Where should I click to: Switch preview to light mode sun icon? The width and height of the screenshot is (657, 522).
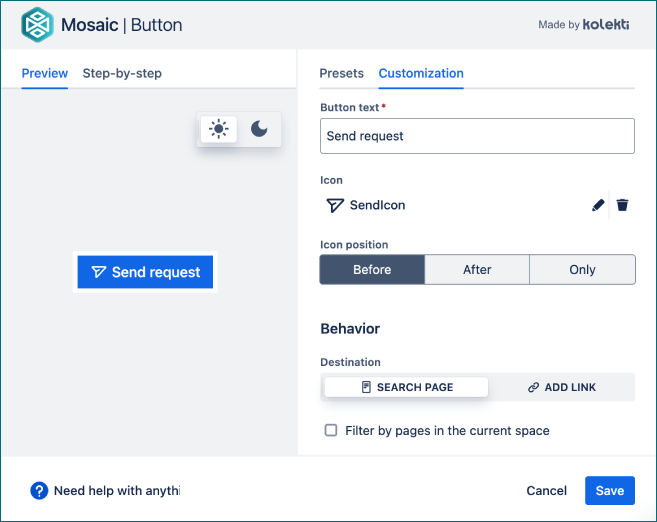click(219, 129)
